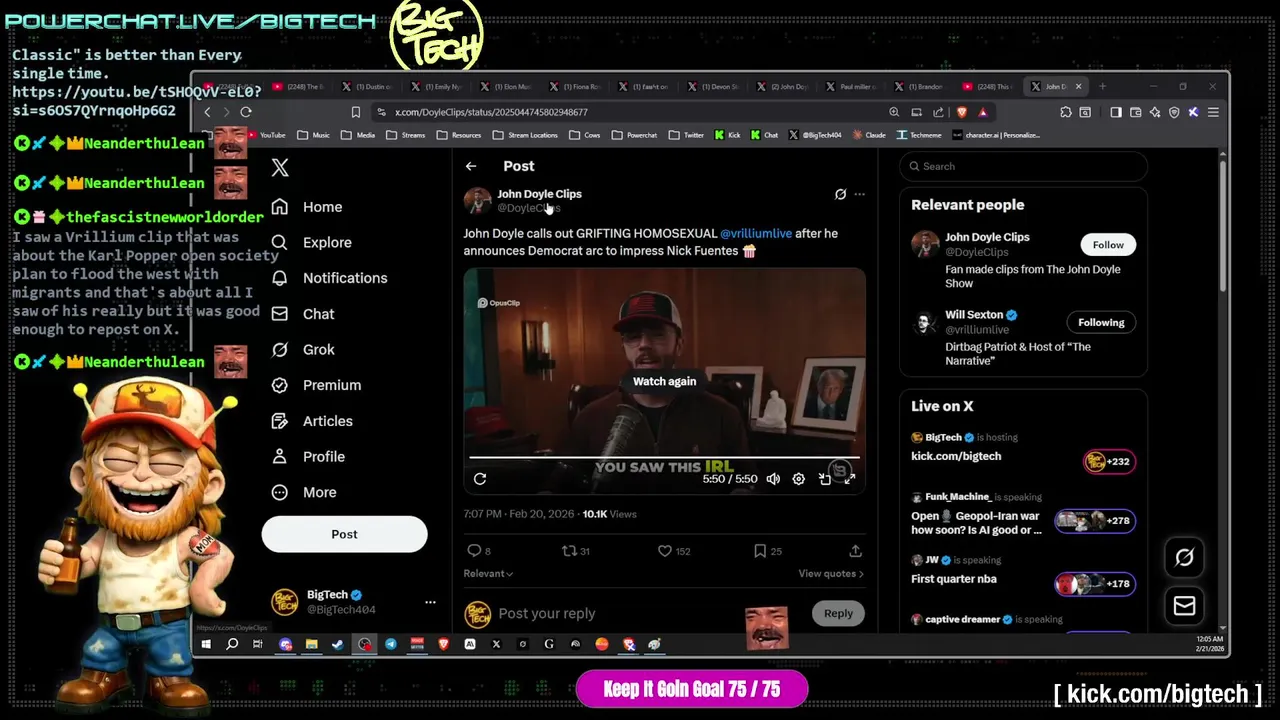The height and width of the screenshot is (720, 1280).
Task: Open Windows taskbar search
Action: 232,645
